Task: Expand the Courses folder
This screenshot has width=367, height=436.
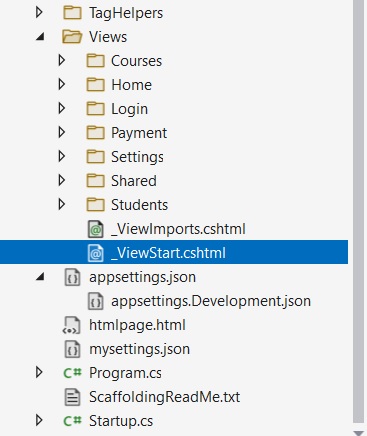Action: [x=61, y=60]
